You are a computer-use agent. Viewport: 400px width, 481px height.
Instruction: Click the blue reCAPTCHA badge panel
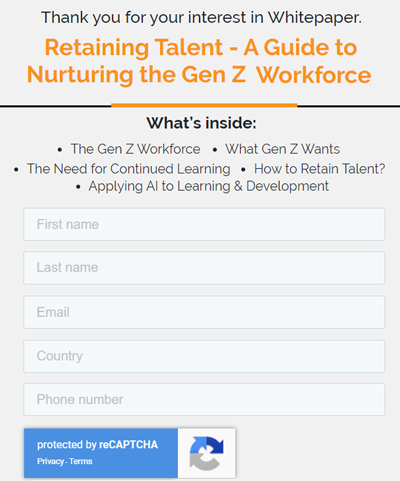point(101,453)
